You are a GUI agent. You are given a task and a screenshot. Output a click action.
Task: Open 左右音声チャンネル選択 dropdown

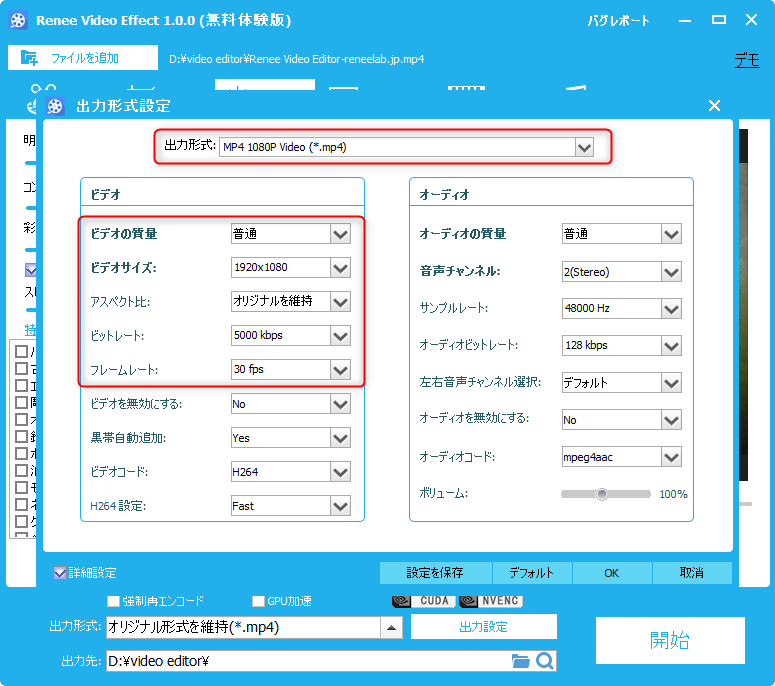671,383
